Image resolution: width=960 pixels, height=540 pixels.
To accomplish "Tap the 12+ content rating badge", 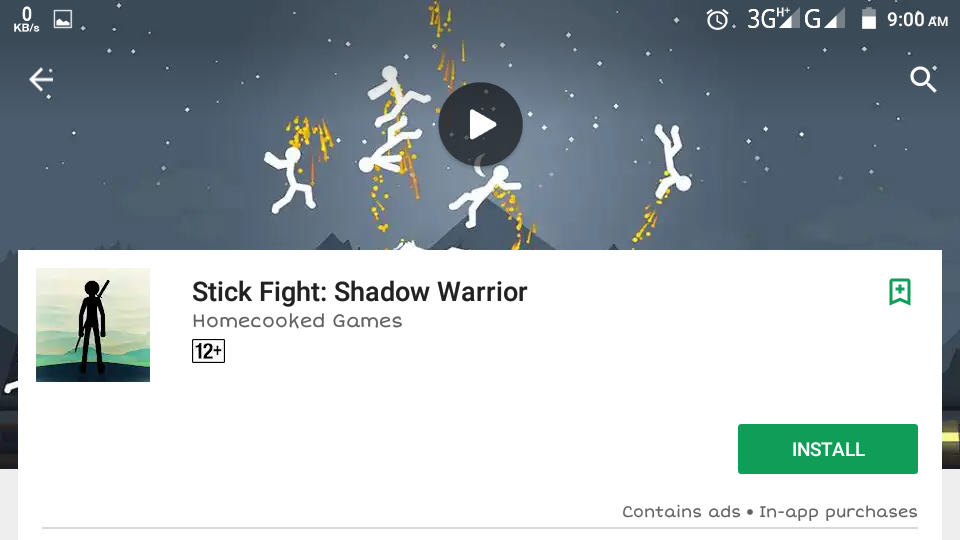I will click(208, 351).
